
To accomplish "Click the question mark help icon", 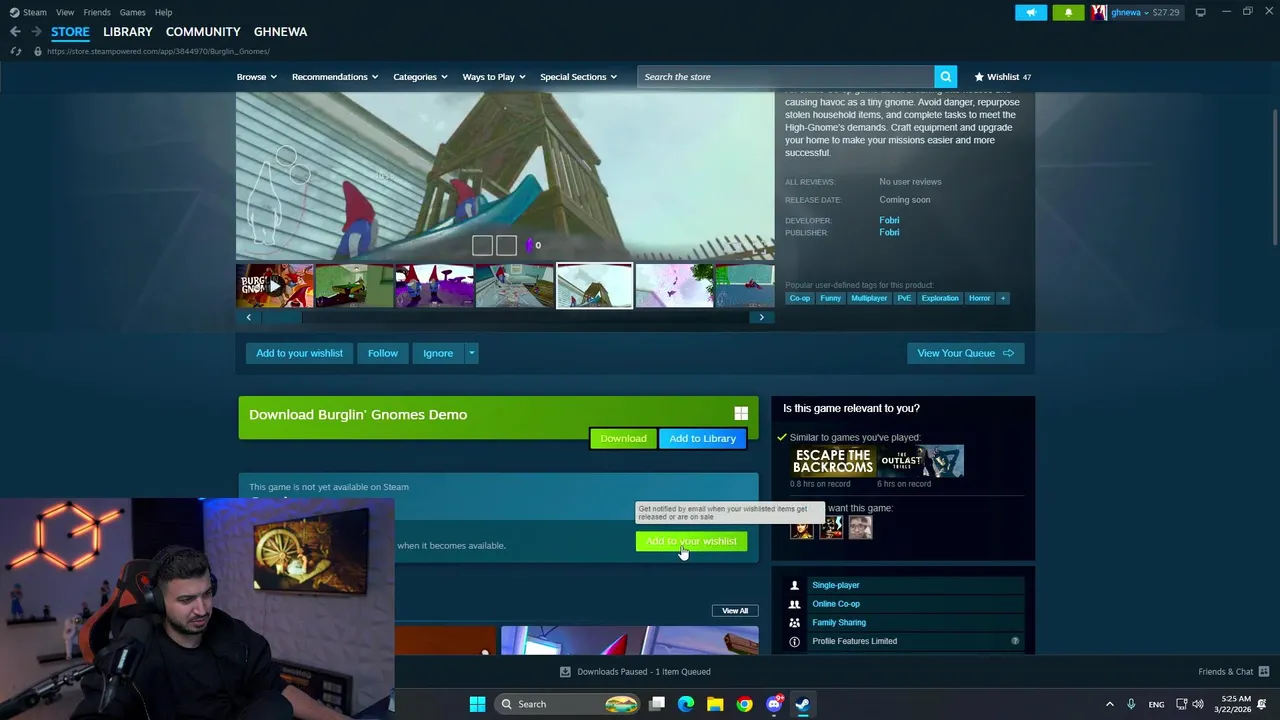I will (x=1015, y=641).
